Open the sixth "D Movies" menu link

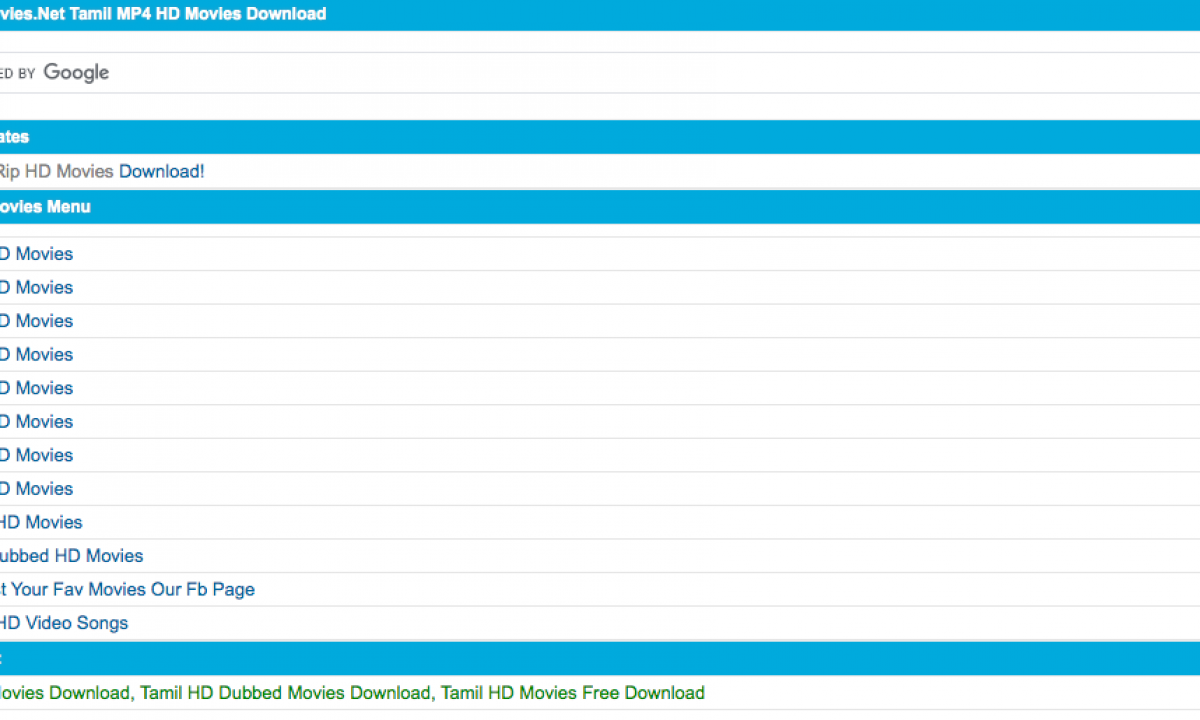(x=37, y=421)
